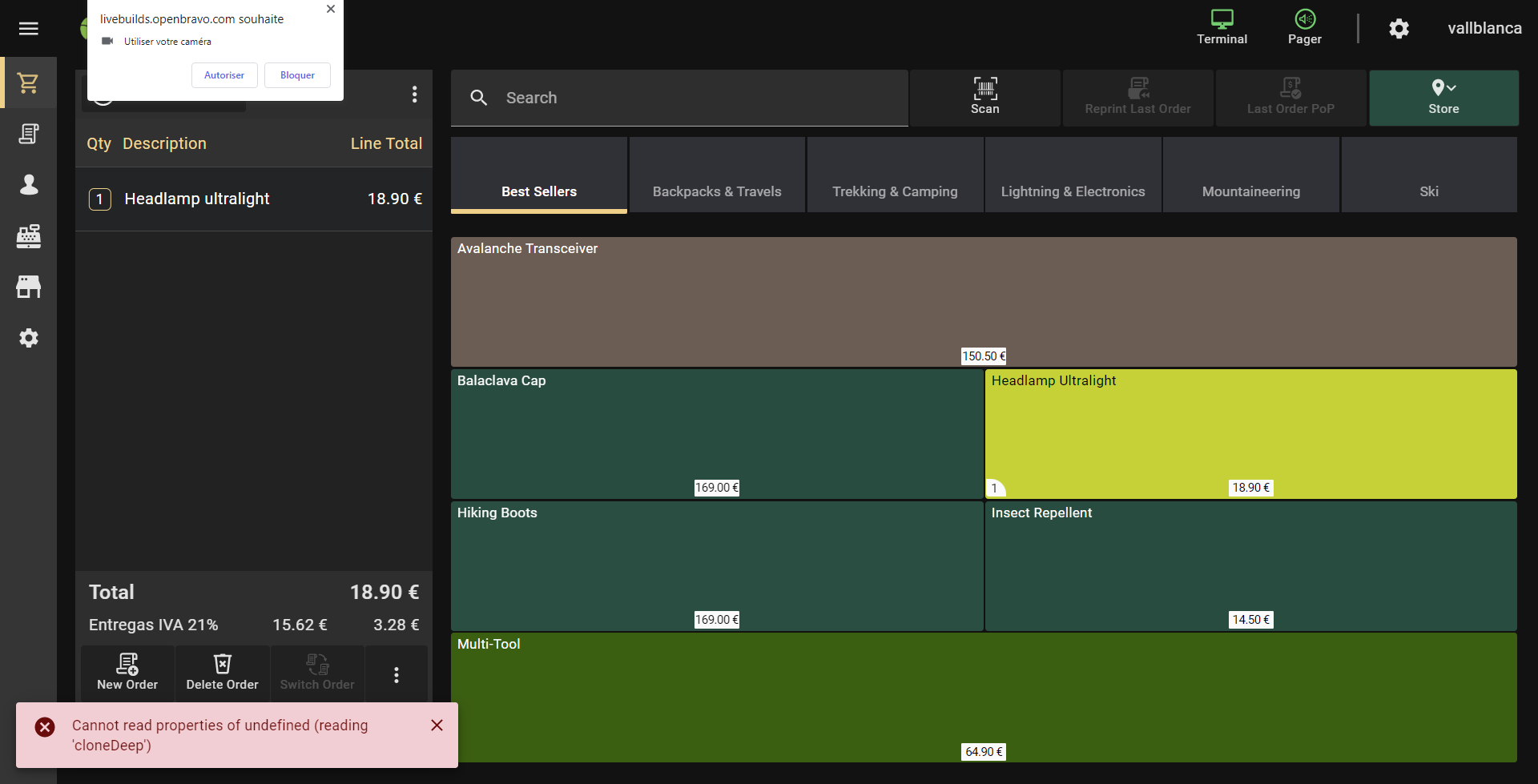Open the hamburger main menu
Screen dimensions: 1538x784
pyautogui.click(x=29, y=29)
